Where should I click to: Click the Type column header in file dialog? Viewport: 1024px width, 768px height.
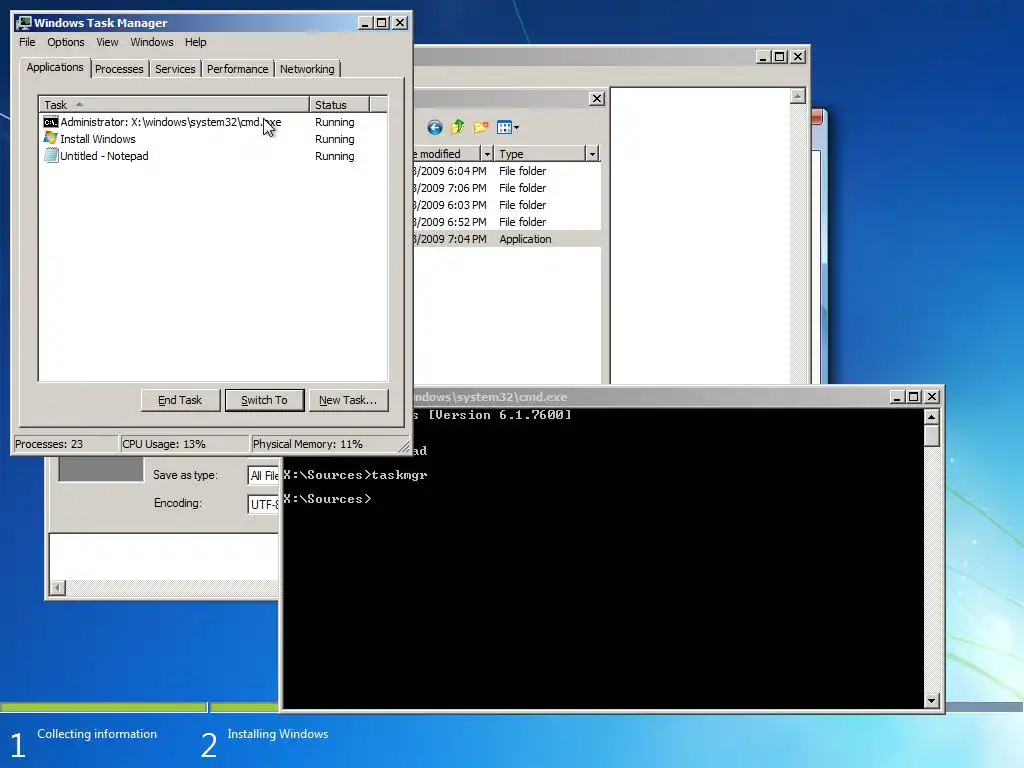[540, 154]
